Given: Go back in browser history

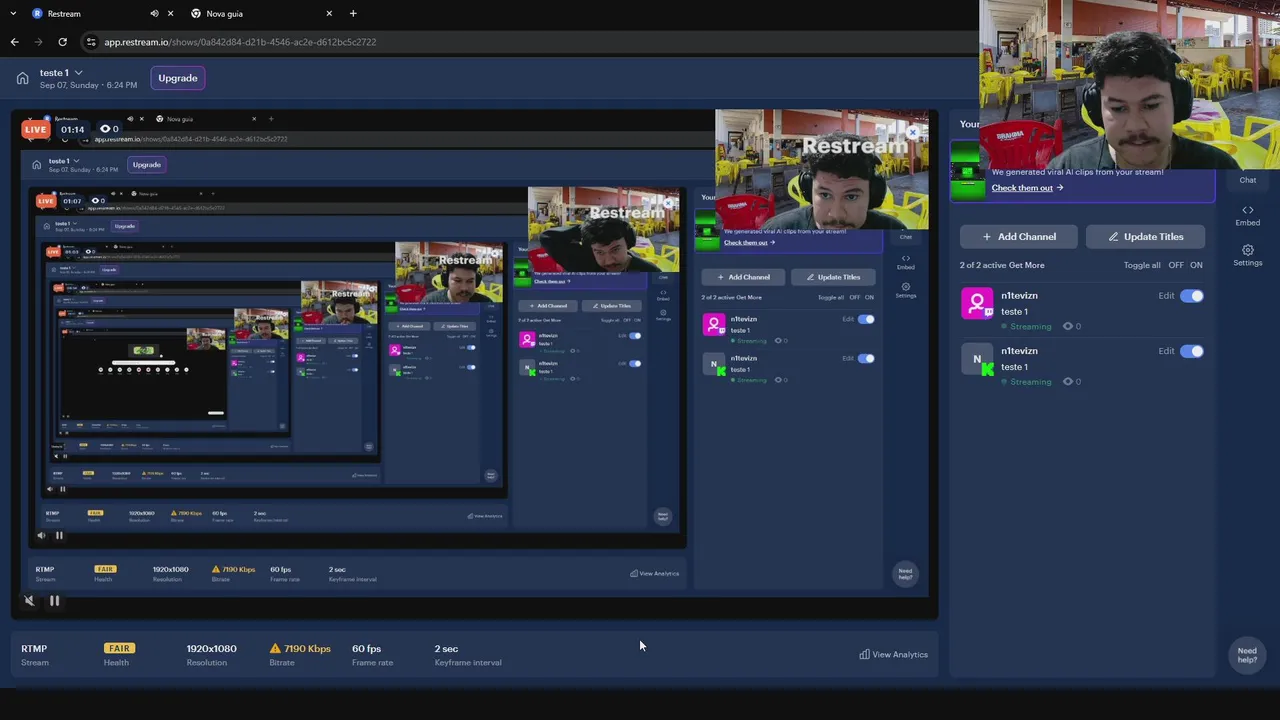Looking at the screenshot, I should tap(14, 42).
